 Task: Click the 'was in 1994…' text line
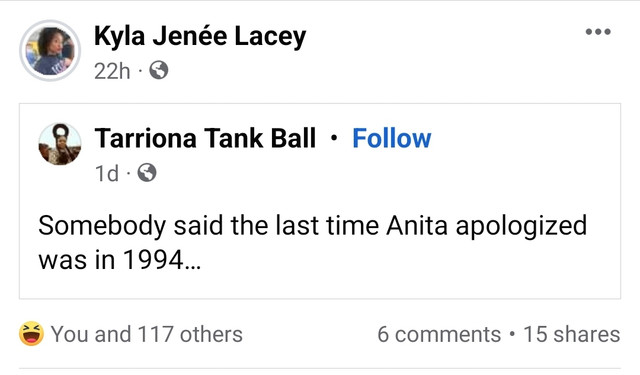(x=120, y=260)
